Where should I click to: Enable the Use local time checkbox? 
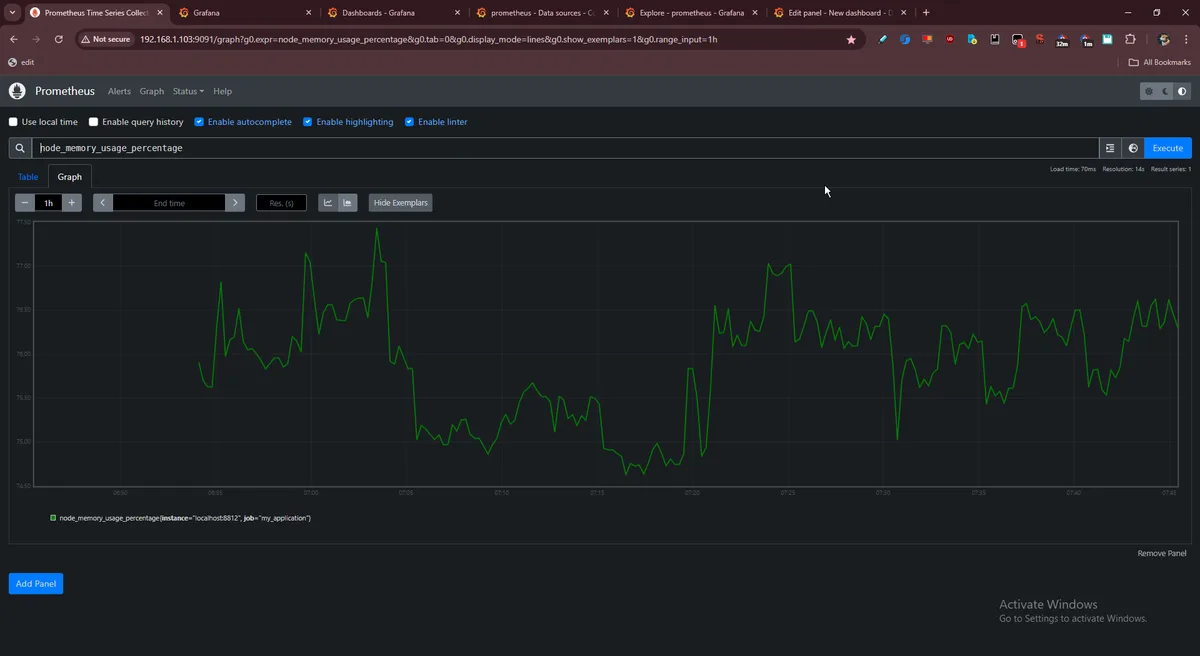(14, 122)
